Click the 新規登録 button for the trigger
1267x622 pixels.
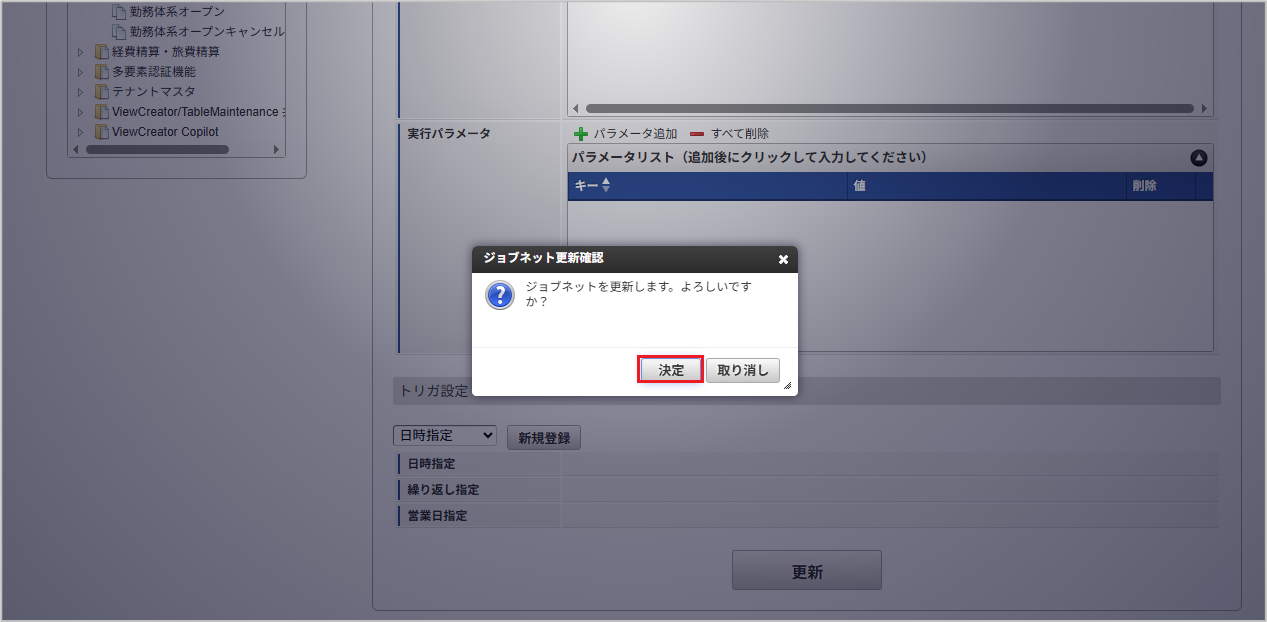[544, 438]
